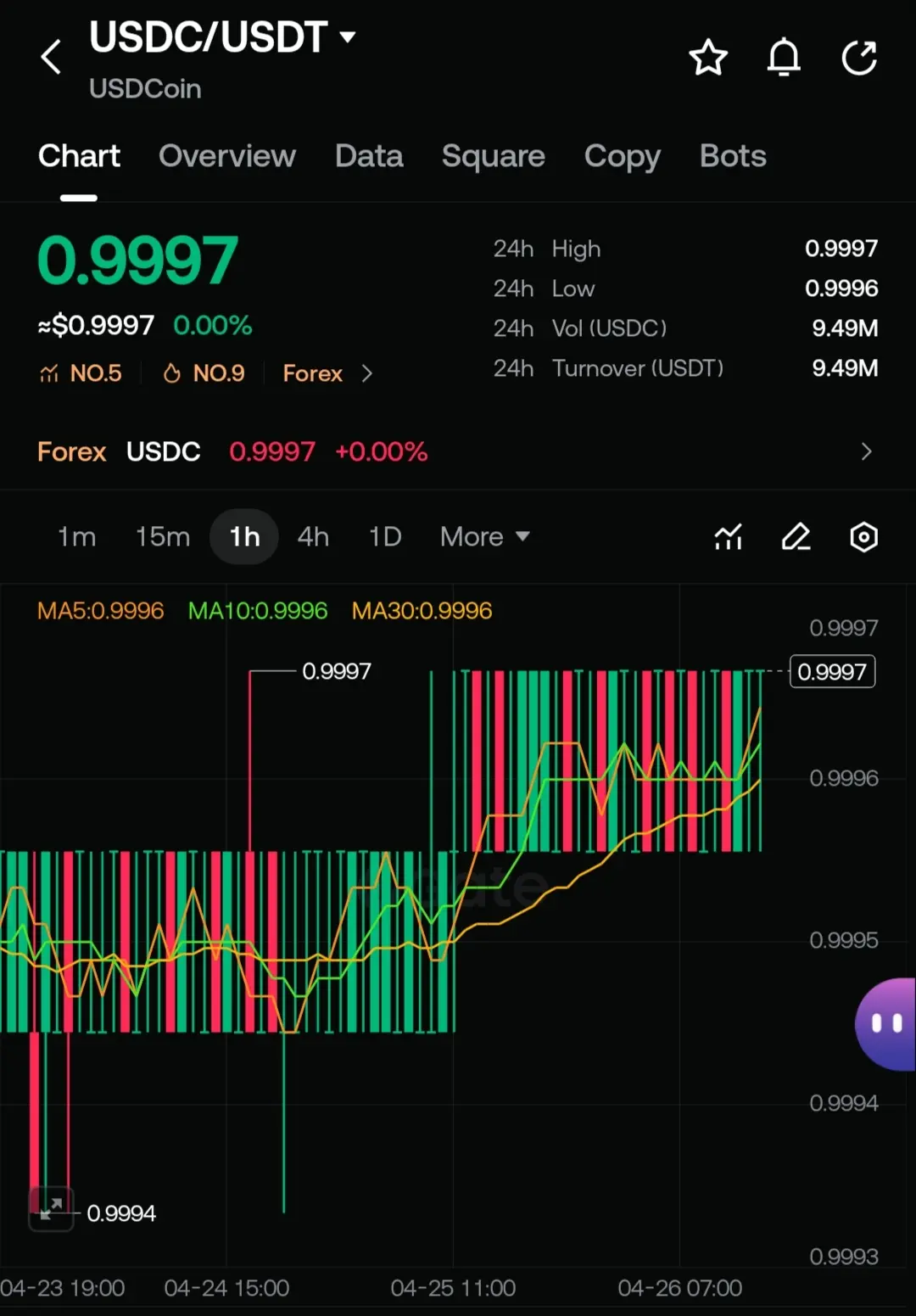916x1316 pixels.
Task: Set a price alert with bell icon
Action: pyautogui.click(x=784, y=58)
